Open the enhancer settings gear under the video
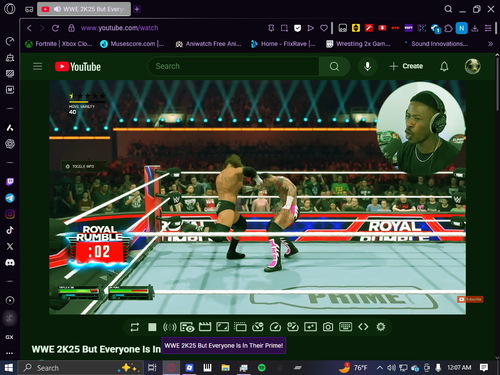The image size is (500, 375). [x=381, y=327]
